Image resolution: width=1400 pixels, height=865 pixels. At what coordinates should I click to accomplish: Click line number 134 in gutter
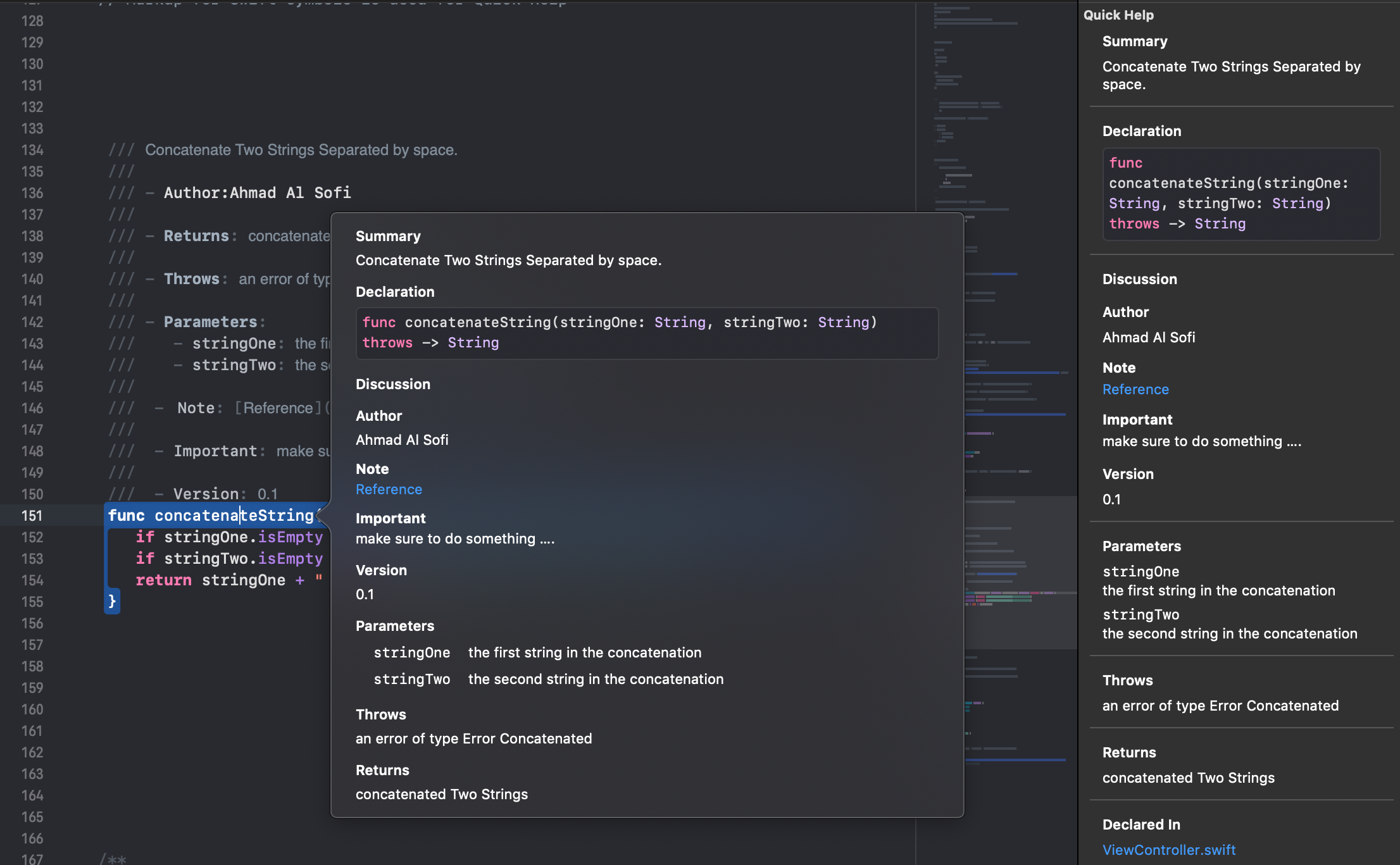point(32,150)
